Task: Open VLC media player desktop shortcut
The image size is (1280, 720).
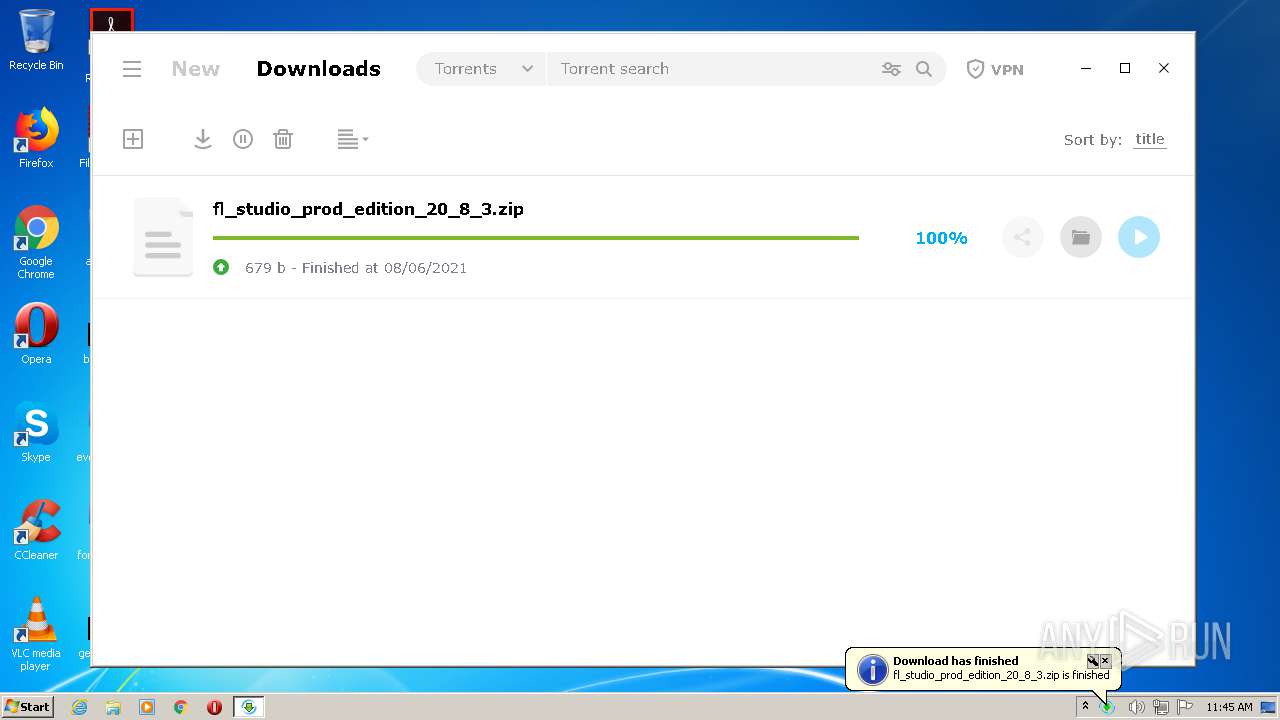Action: (x=36, y=634)
